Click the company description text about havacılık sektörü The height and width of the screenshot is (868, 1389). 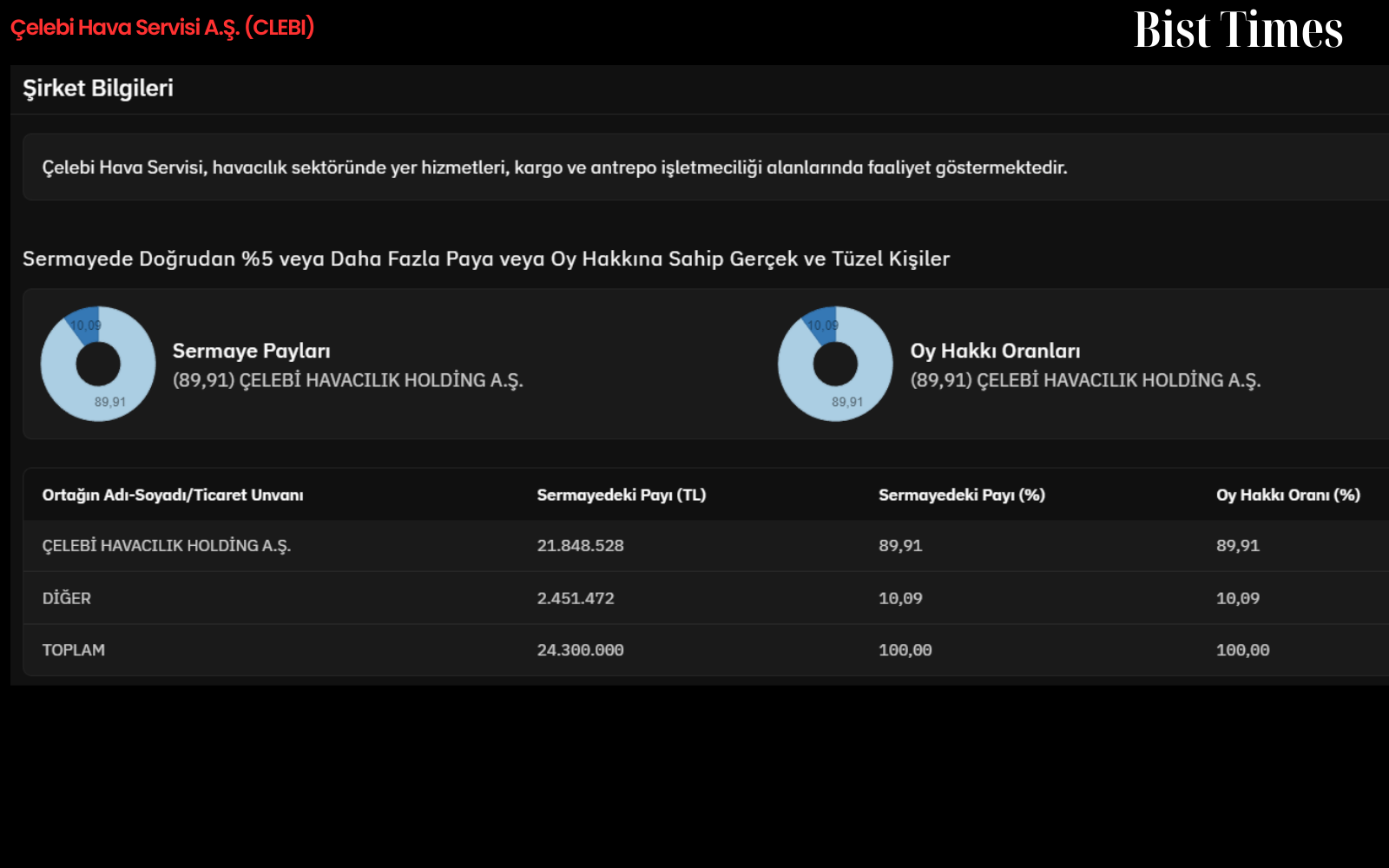(555, 168)
